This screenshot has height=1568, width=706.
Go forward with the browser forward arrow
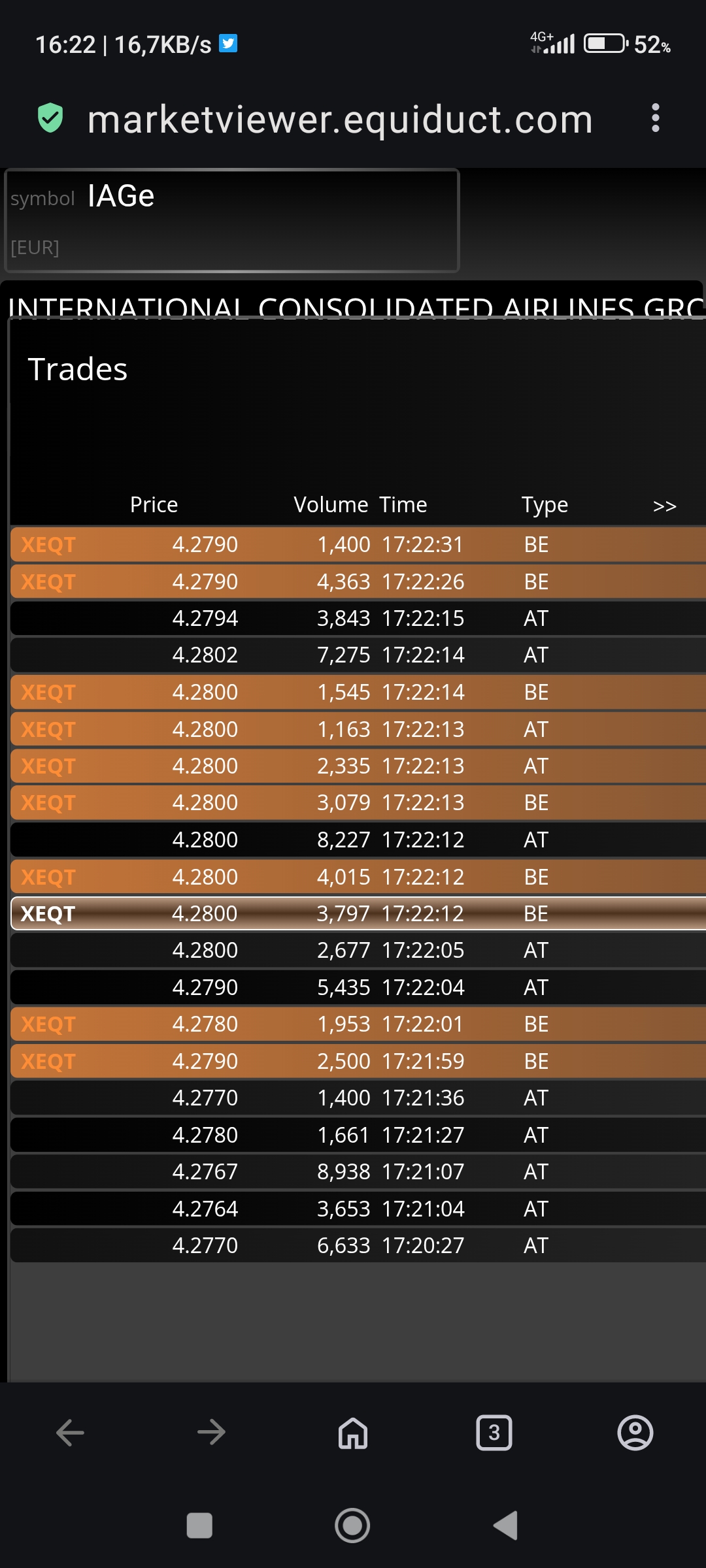click(x=211, y=1433)
